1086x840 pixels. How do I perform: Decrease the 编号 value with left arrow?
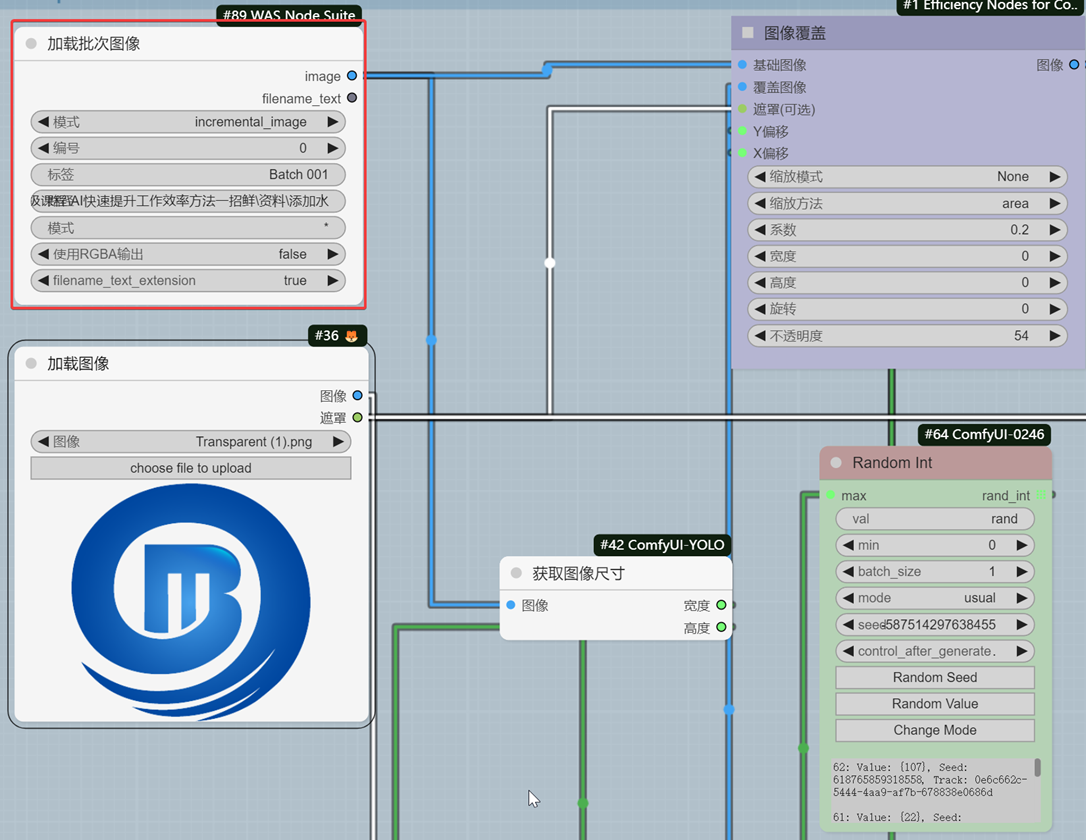click(44, 148)
